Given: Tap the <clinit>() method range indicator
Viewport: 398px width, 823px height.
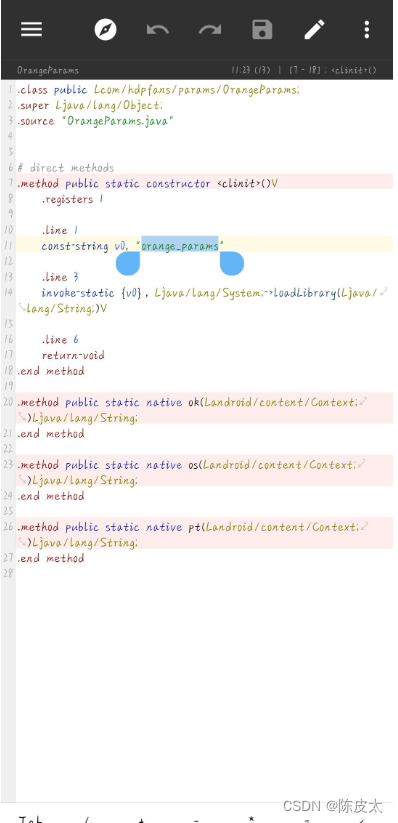Looking at the screenshot, I should (333, 70).
